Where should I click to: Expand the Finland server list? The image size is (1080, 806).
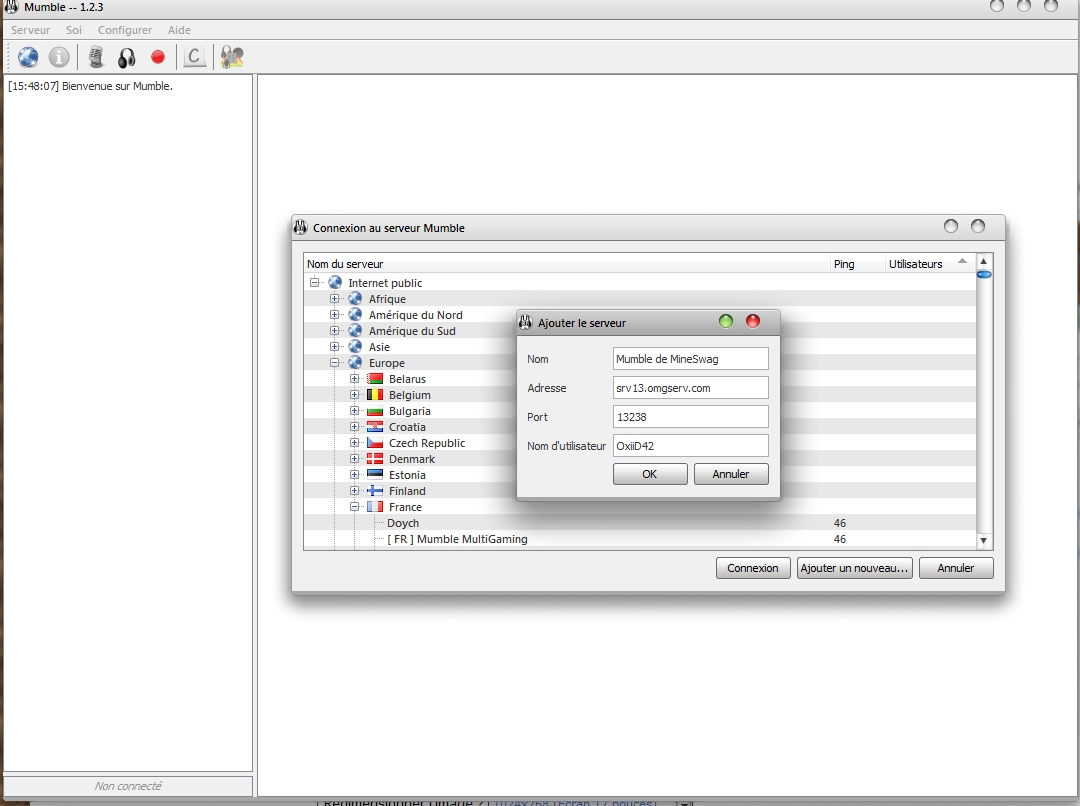pos(355,490)
